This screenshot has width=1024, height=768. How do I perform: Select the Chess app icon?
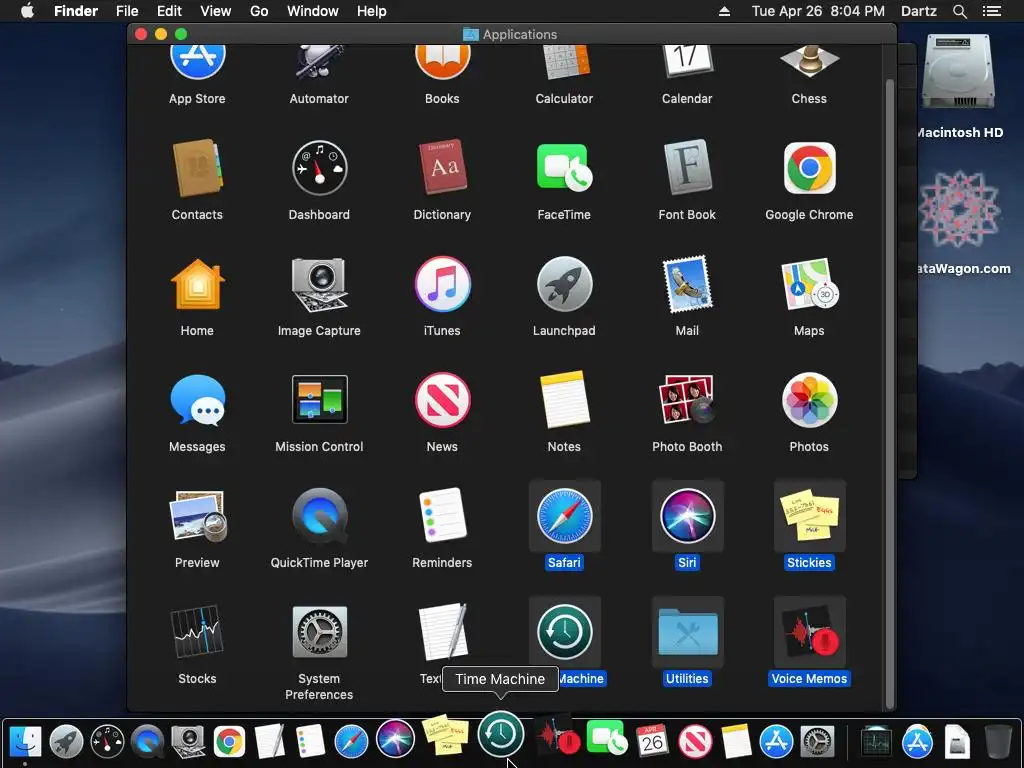click(809, 63)
